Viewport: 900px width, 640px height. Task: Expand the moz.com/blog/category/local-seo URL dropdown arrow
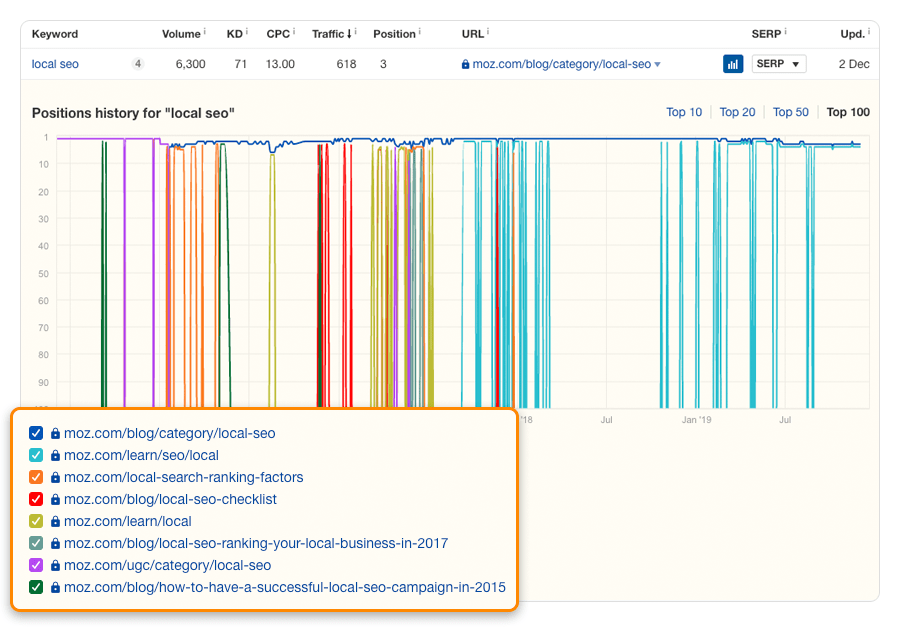click(657, 63)
